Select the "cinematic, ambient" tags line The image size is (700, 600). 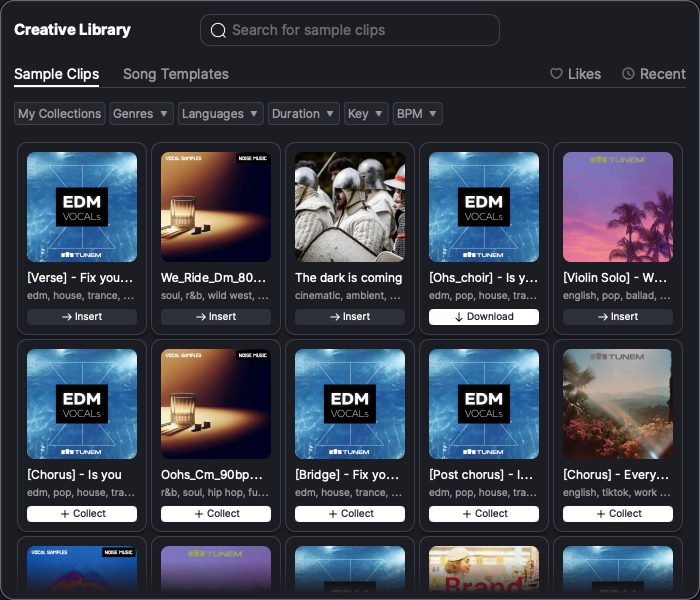point(348,296)
